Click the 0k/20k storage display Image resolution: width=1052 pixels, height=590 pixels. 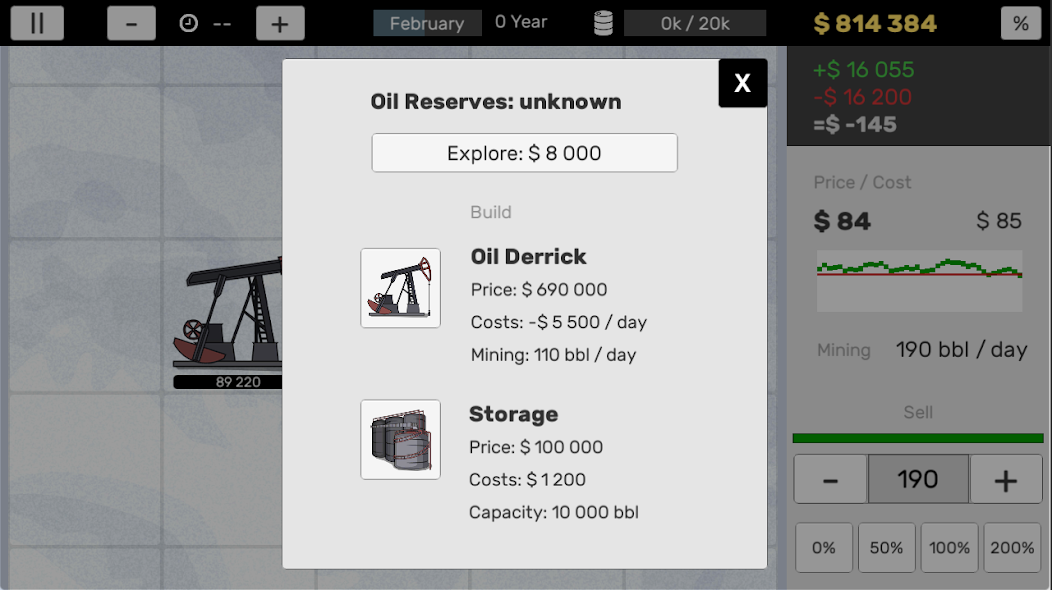tap(695, 23)
